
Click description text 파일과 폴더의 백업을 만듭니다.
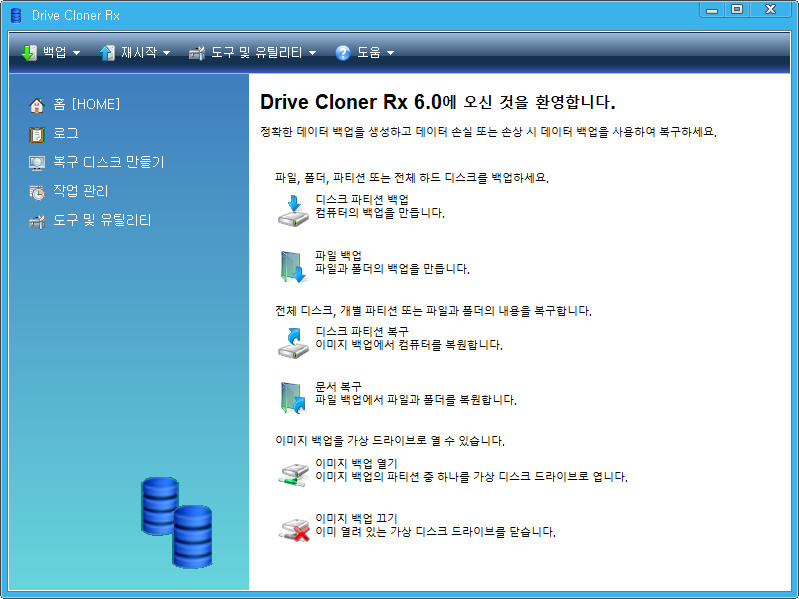[392, 269]
